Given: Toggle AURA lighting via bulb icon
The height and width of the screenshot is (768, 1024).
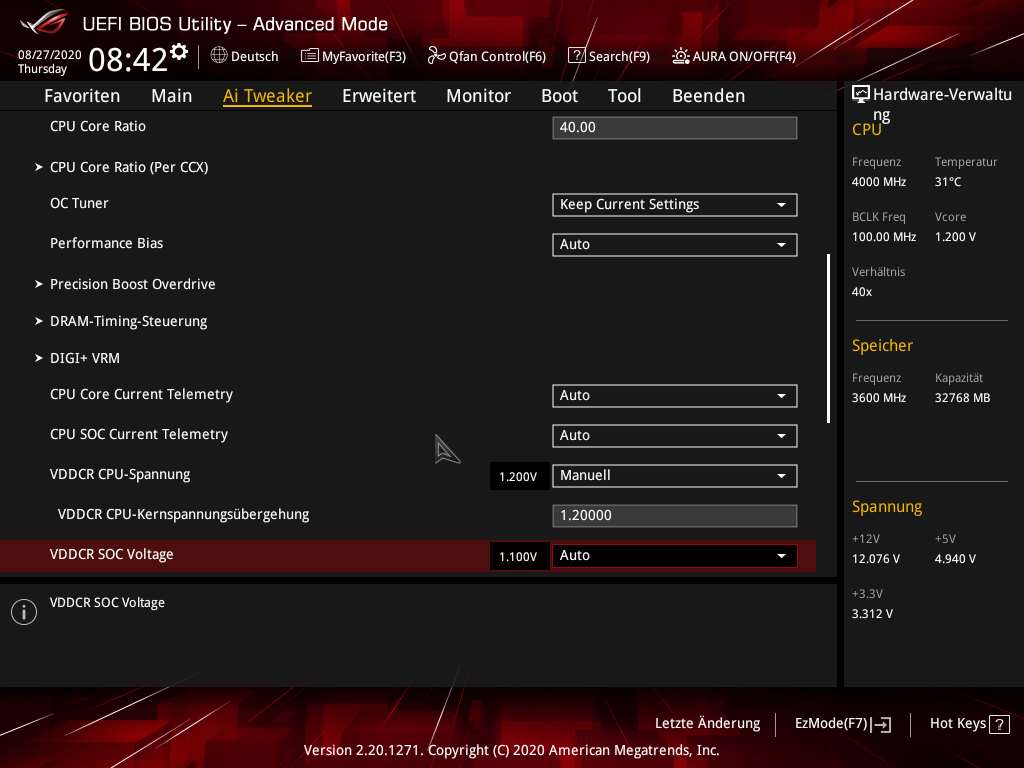Looking at the screenshot, I should point(680,56).
